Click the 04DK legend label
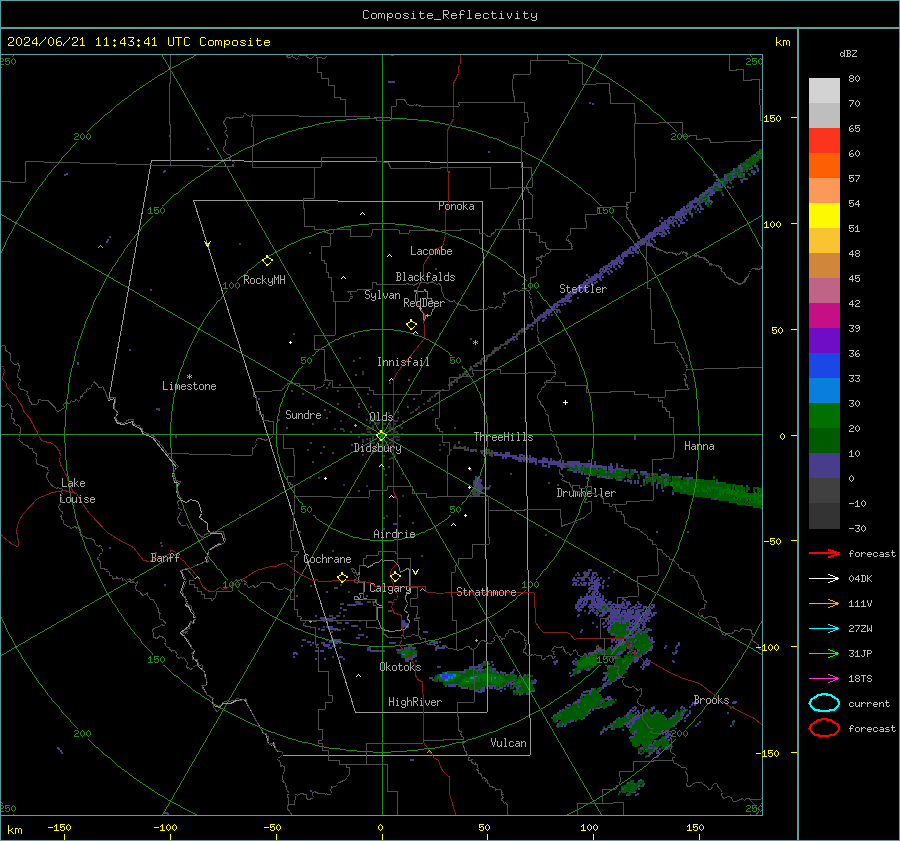 pos(860,579)
